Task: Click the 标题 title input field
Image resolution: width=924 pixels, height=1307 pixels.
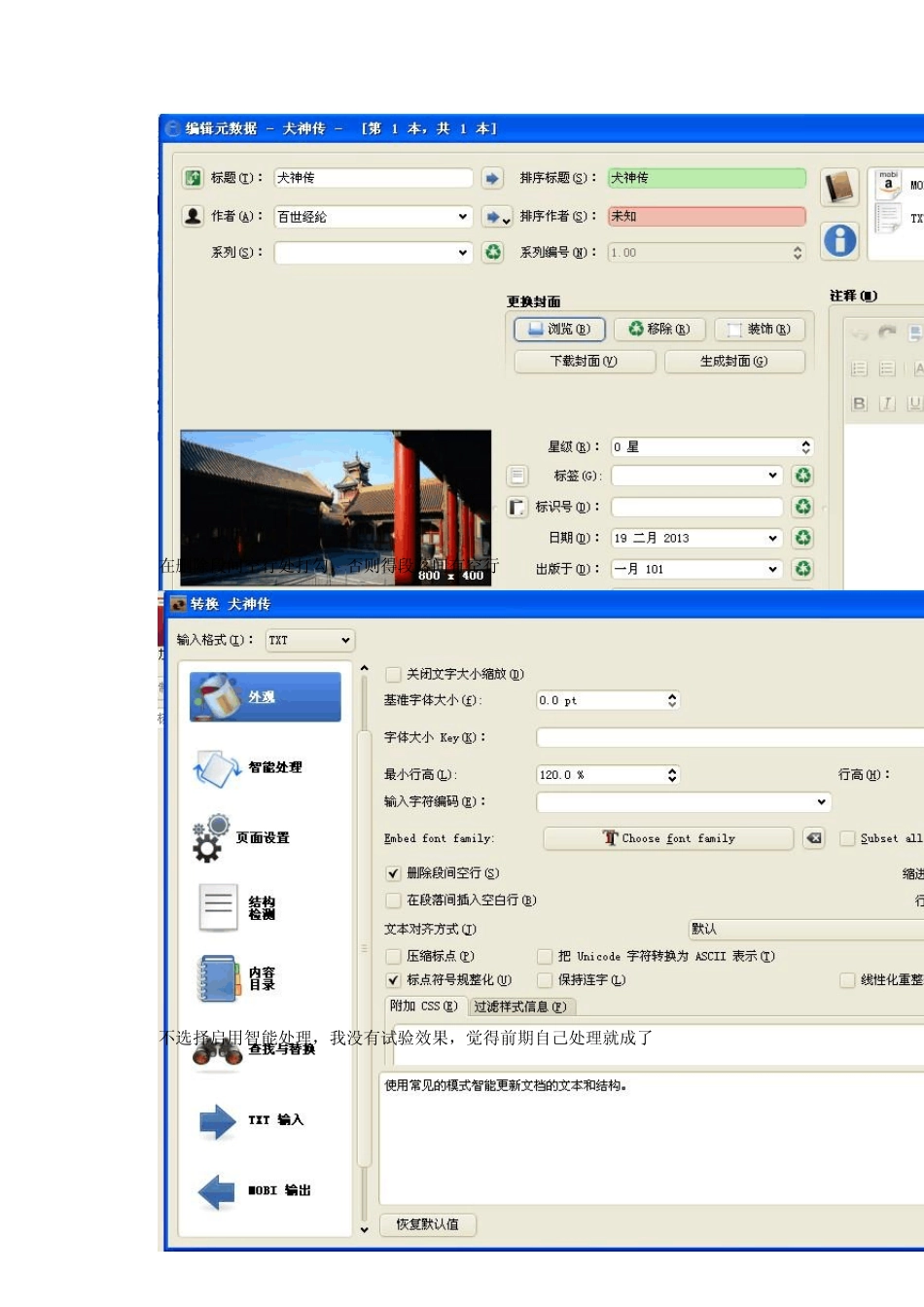Action: (373, 178)
